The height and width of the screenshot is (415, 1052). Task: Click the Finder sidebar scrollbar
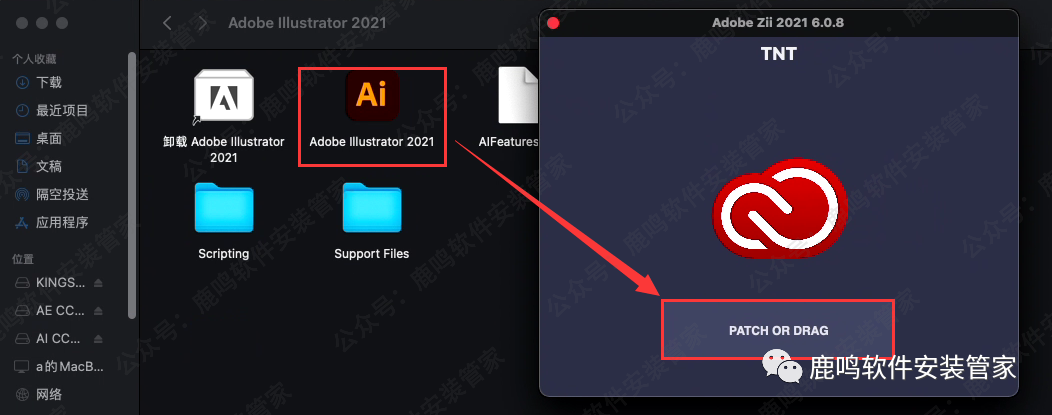coord(132,184)
